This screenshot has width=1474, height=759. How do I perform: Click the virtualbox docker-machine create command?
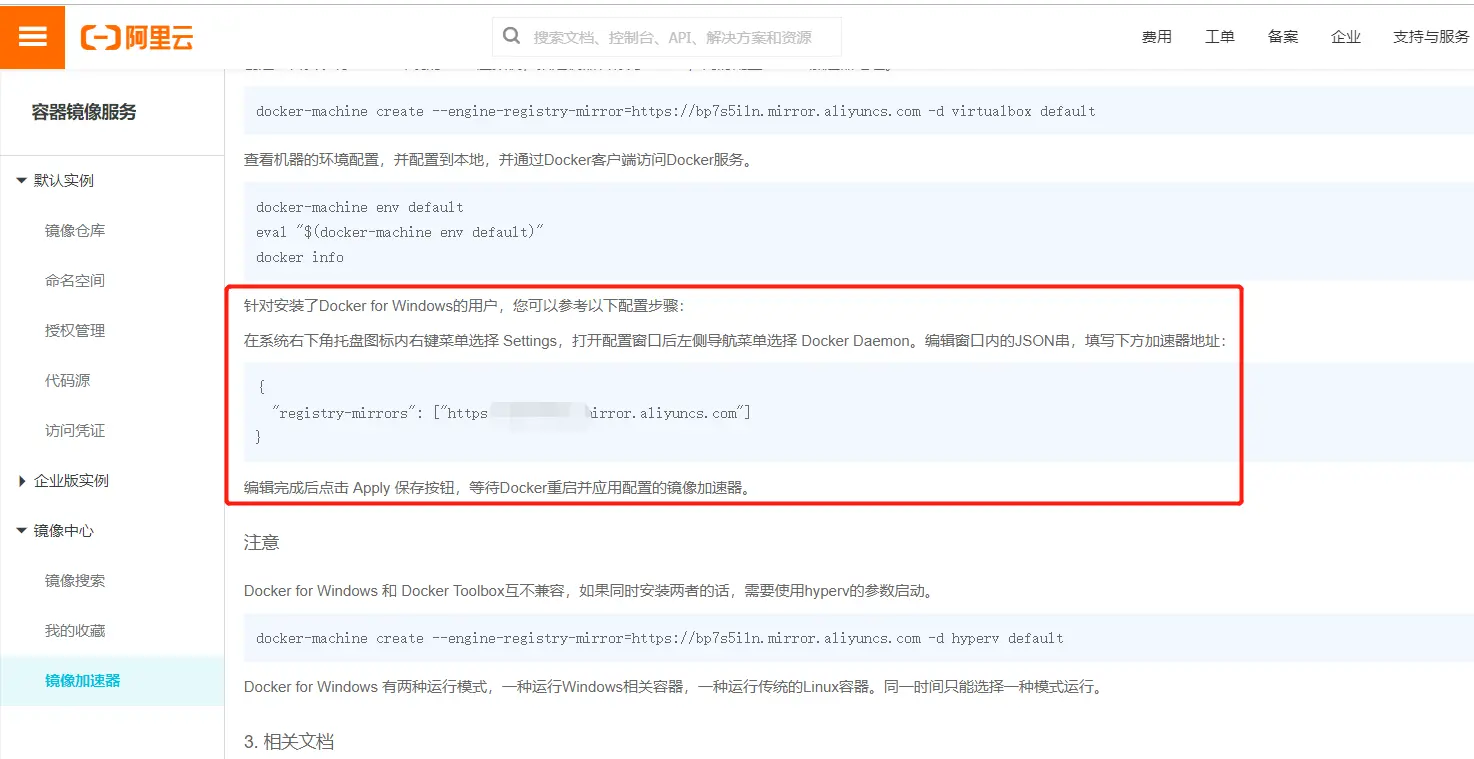coord(676,111)
